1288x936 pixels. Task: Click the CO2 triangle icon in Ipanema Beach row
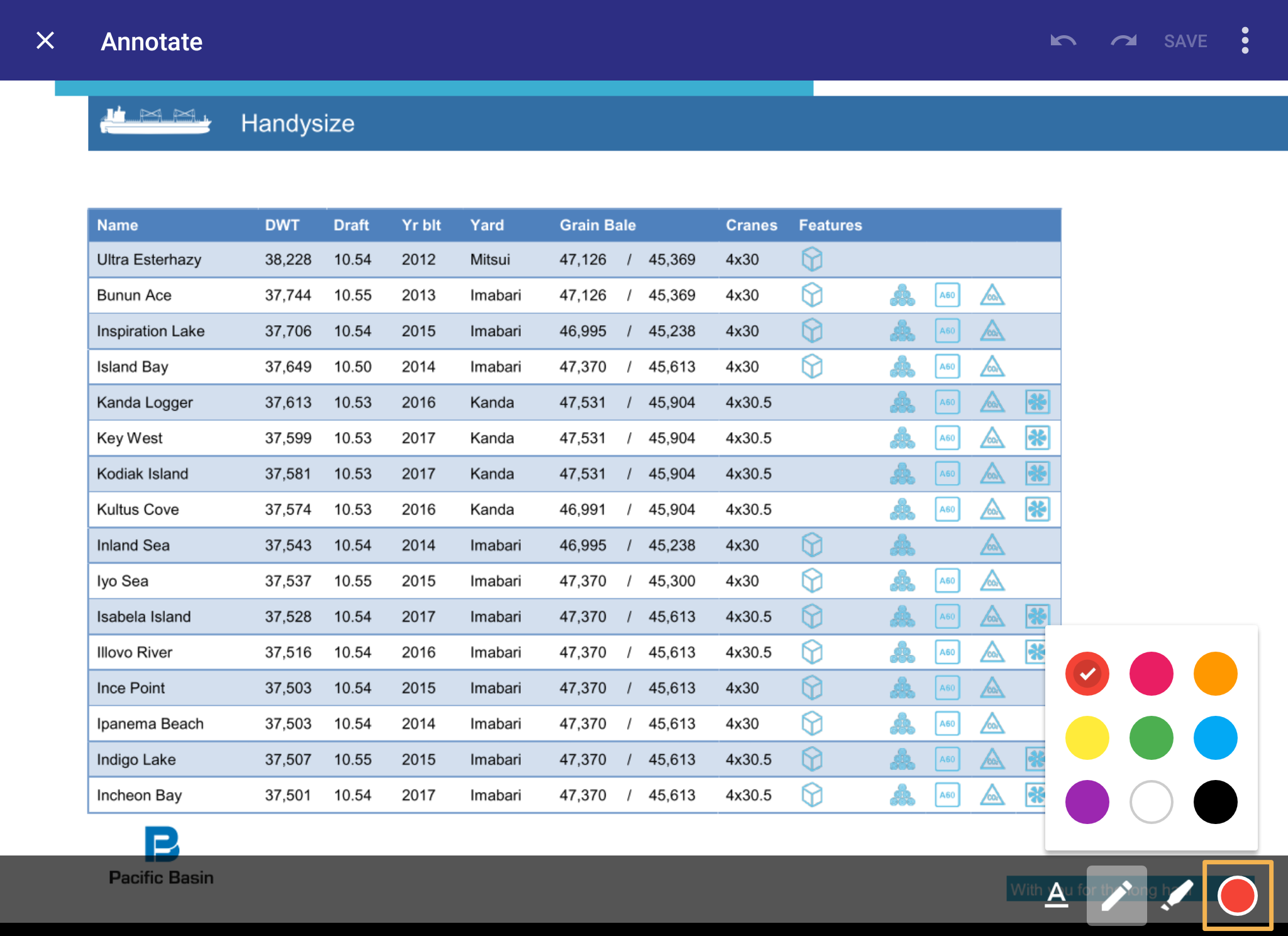(992, 723)
